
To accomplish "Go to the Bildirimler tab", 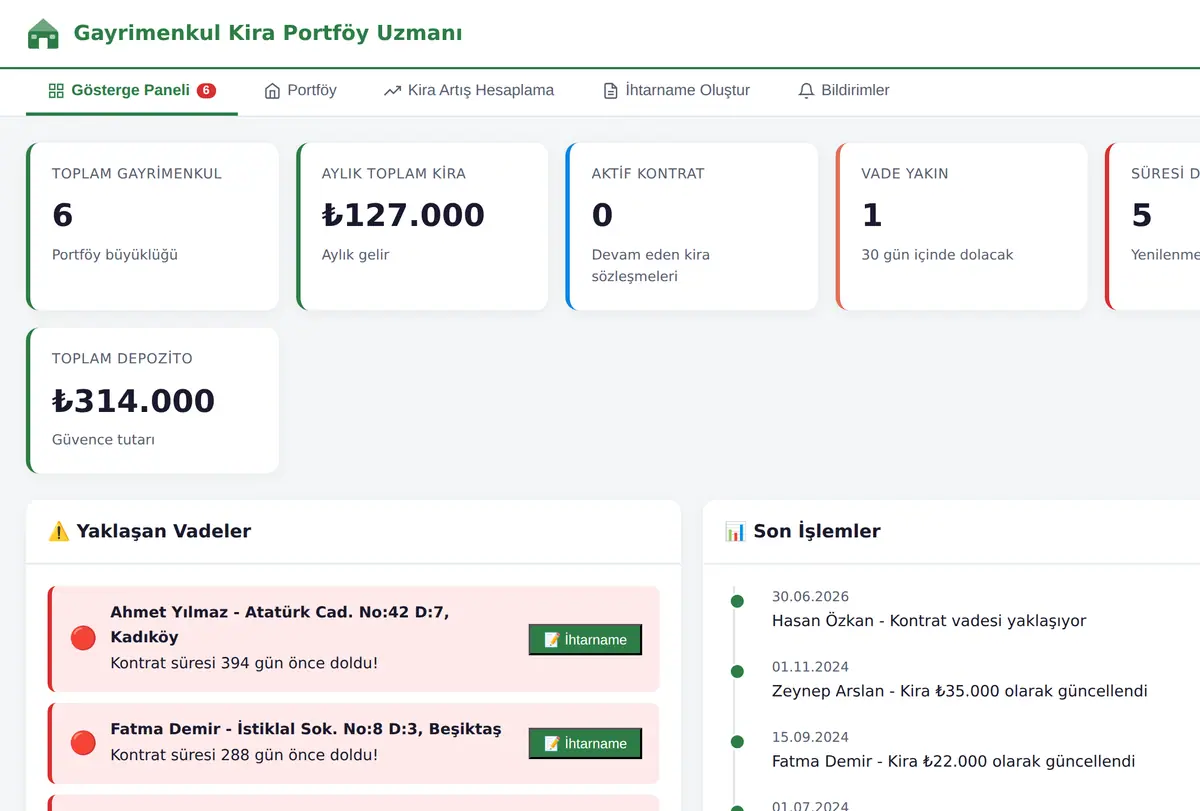I will 843,91.
